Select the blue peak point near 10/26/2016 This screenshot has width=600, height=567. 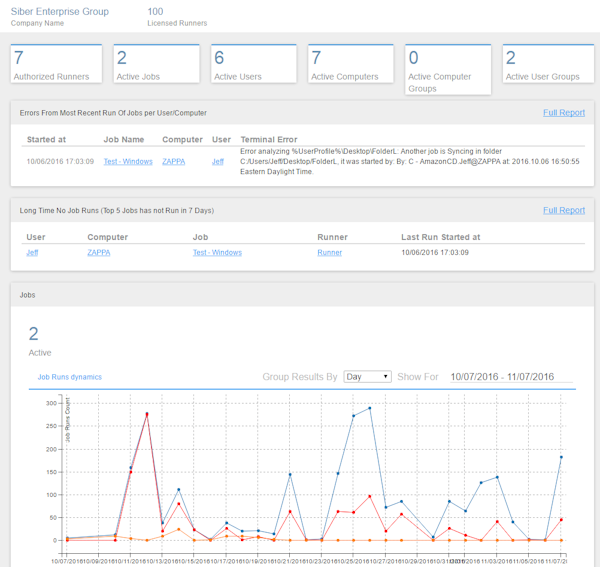(x=370, y=408)
